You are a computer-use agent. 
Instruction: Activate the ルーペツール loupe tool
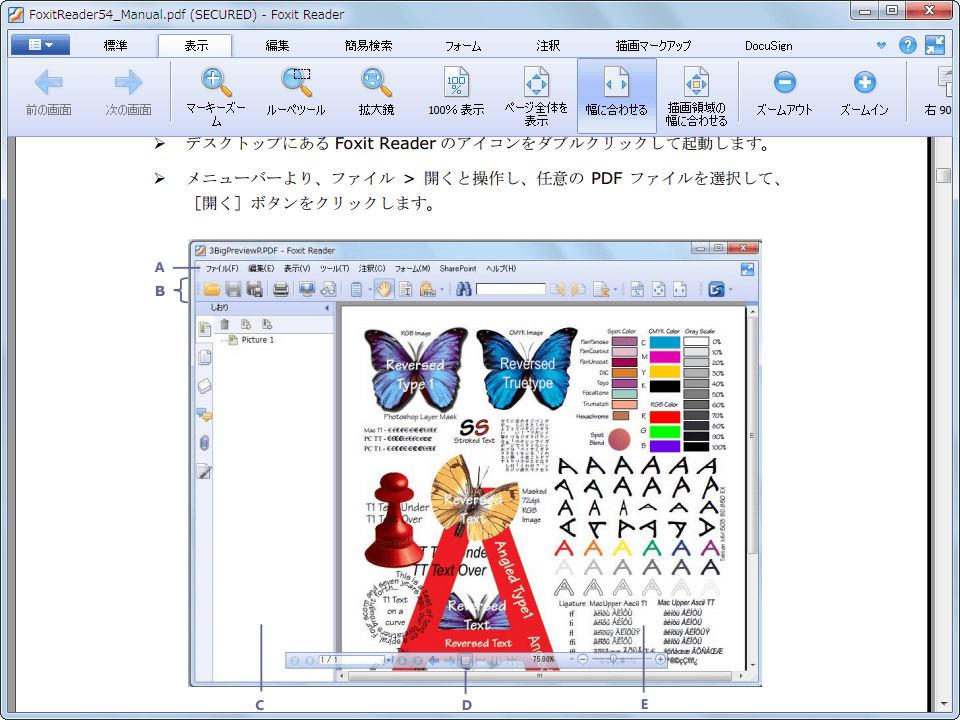296,94
